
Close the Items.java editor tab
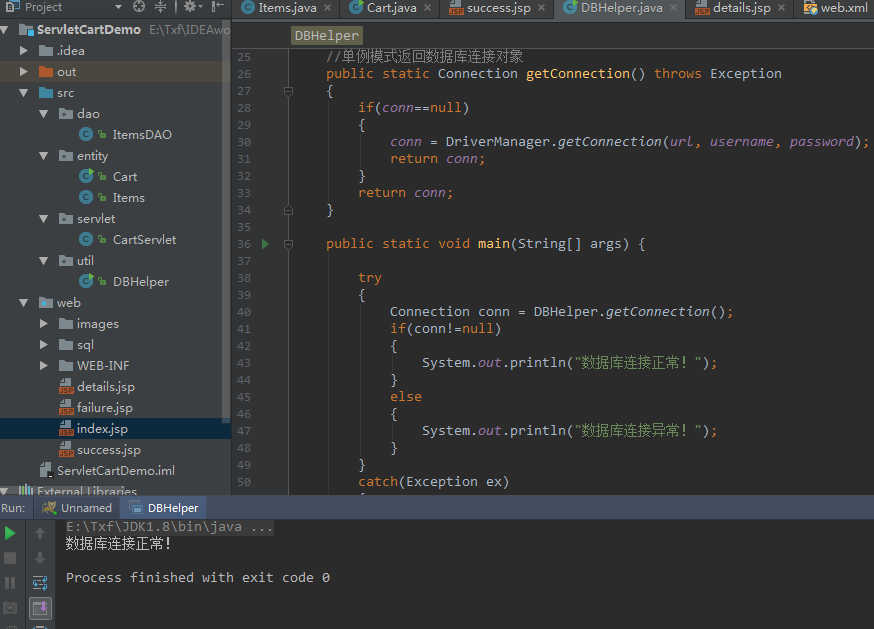327,8
